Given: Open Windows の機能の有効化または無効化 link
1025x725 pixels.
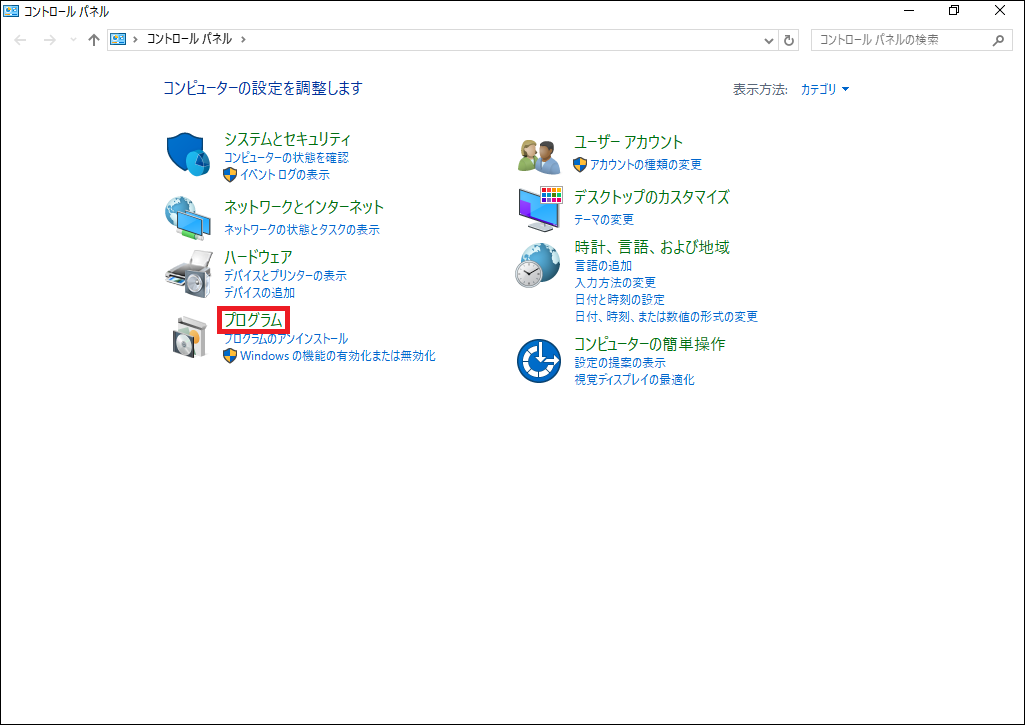Looking at the screenshot, I should pyautogui.click(x=338, y=356).
